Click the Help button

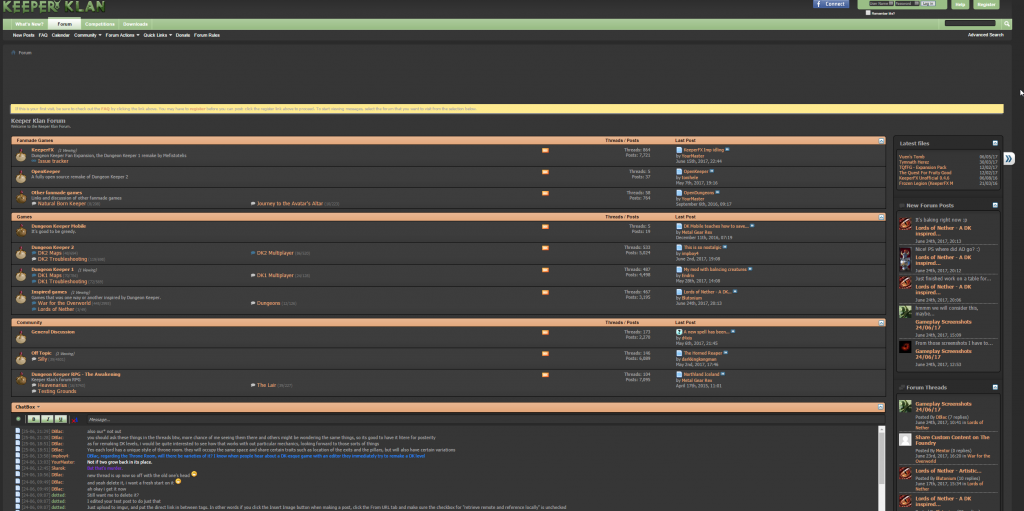960,5
